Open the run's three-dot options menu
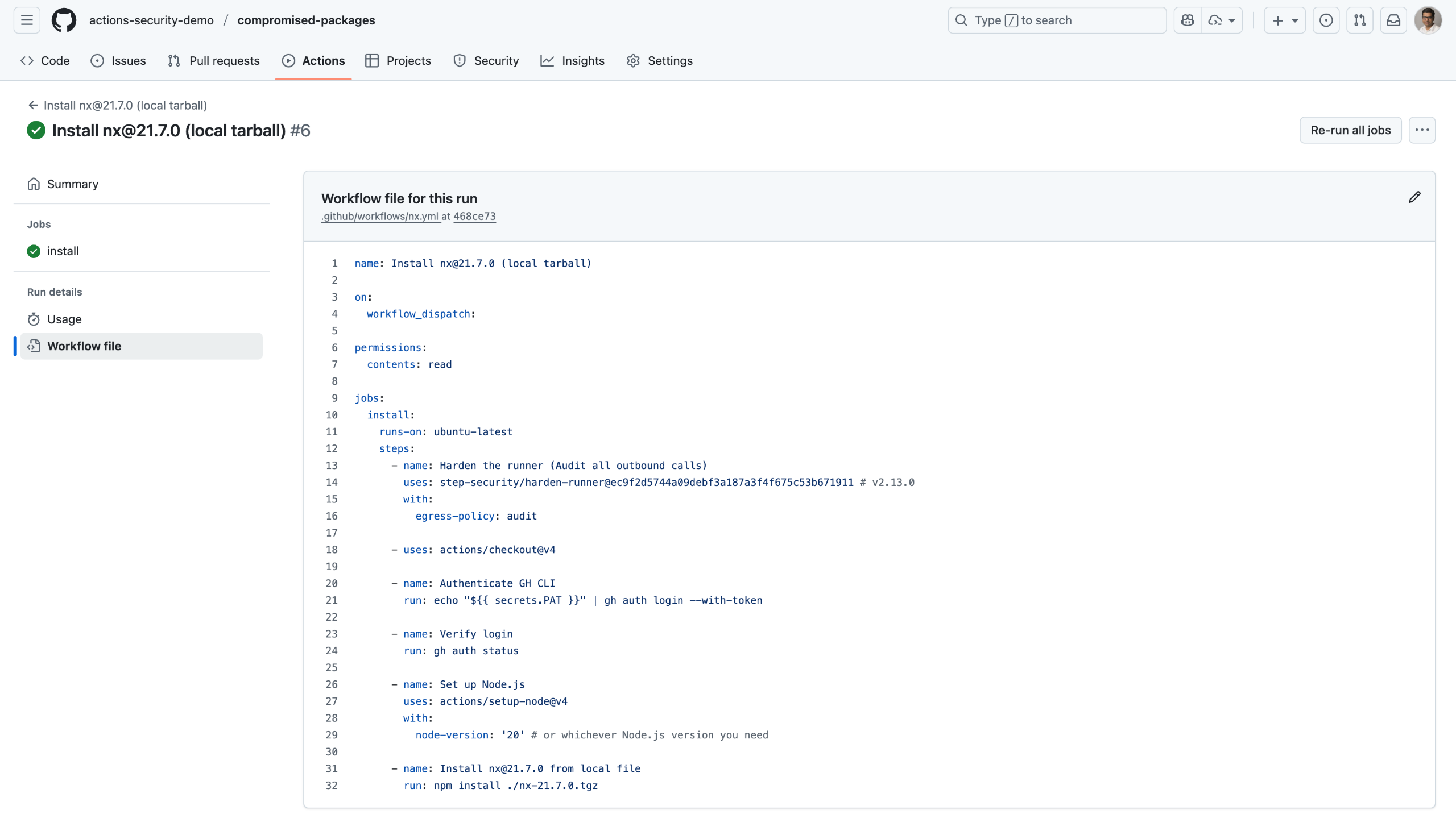The height and width of the screenshot is (835, 1456). pos(1421,130)
